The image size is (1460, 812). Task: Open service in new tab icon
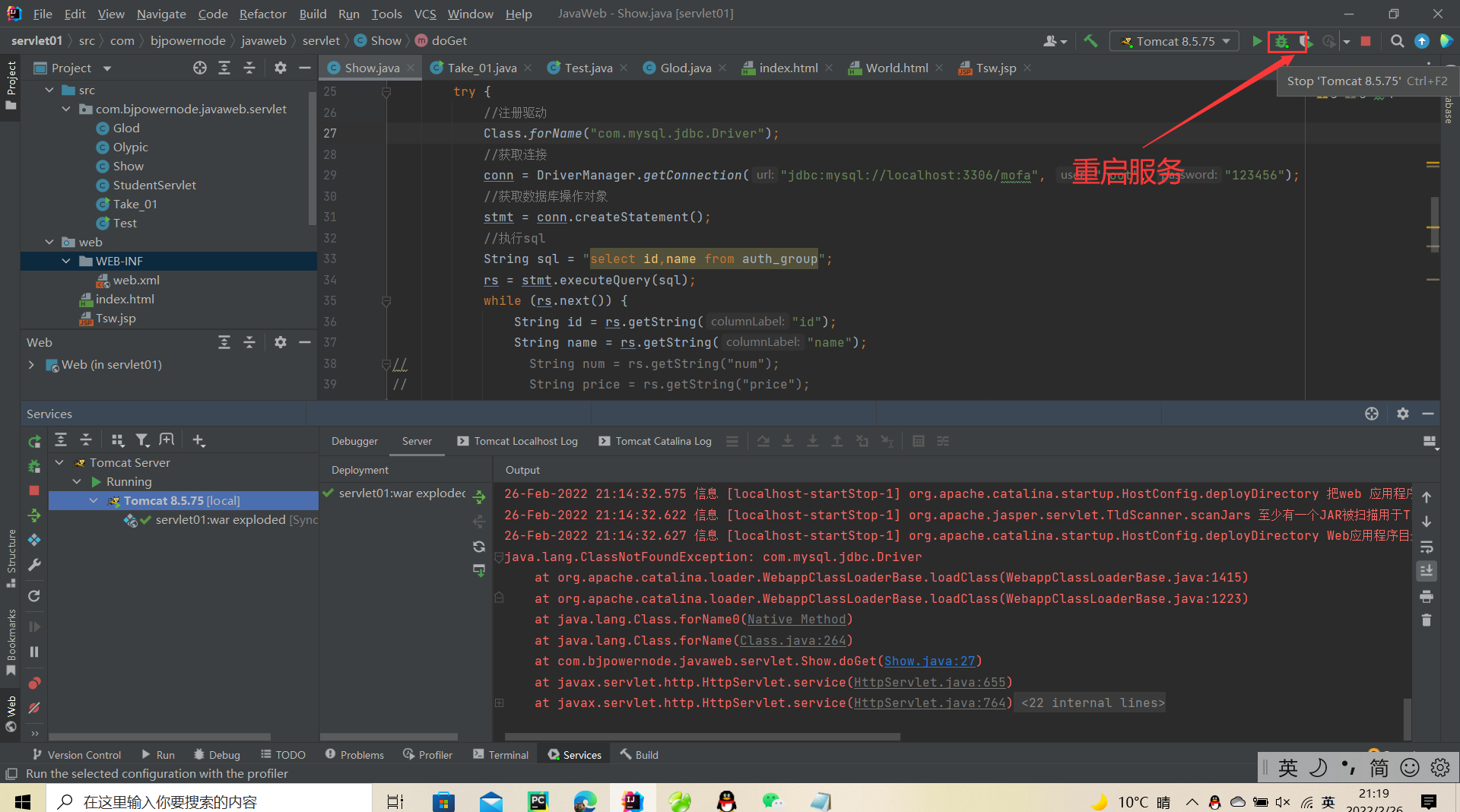pos(167,440)
